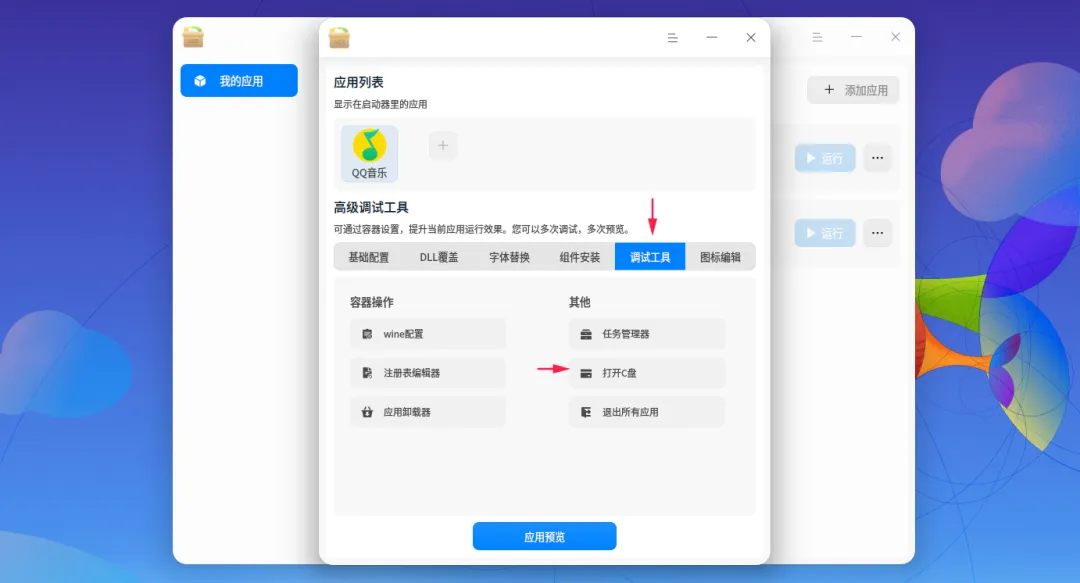The width and height of the screenshot is (1080, 583).
Task: Click the second 运行 run button
Action: (x=825, y=233)
